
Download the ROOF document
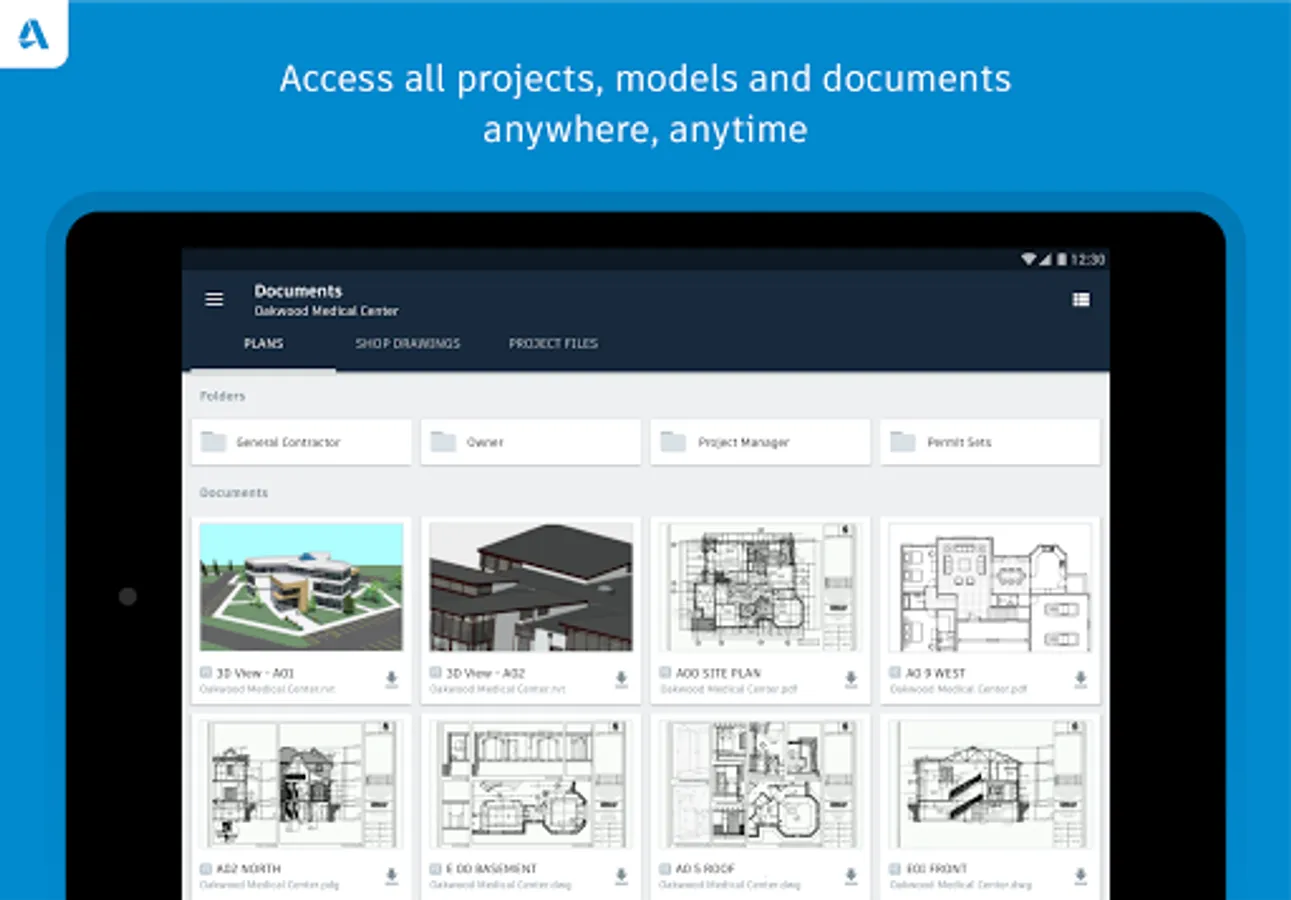click(851, 876)
